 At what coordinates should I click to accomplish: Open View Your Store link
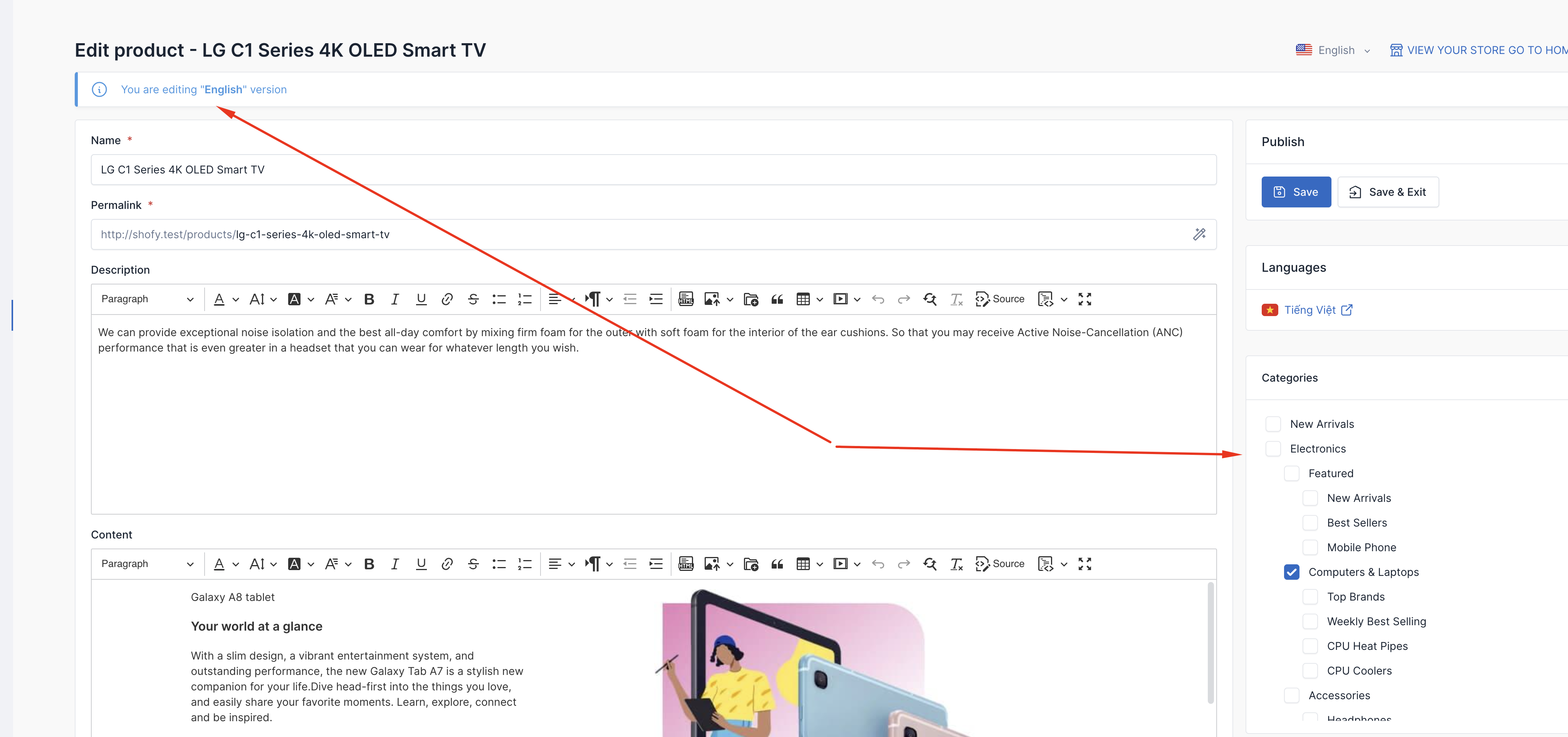coord(1478,50)
